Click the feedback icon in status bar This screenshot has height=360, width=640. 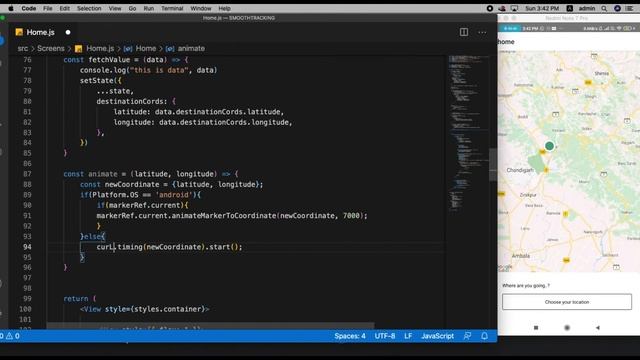pyautogui.click(x=467, y=336)
